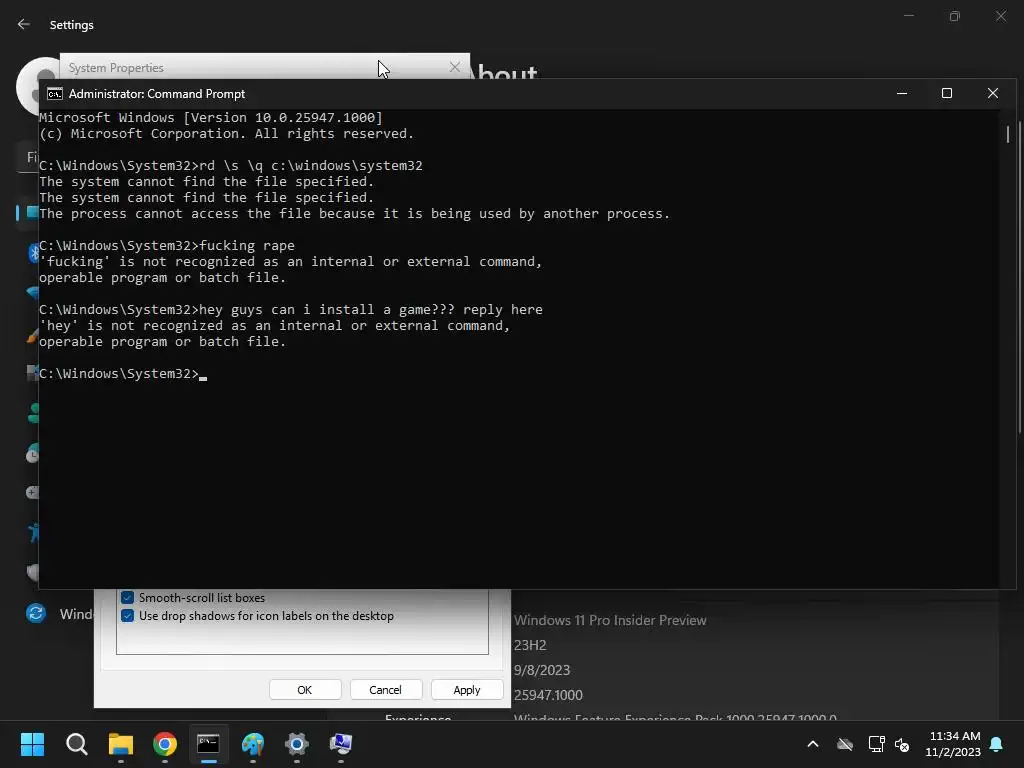
Task: Open the notification bell
Action: click(997, 744)
